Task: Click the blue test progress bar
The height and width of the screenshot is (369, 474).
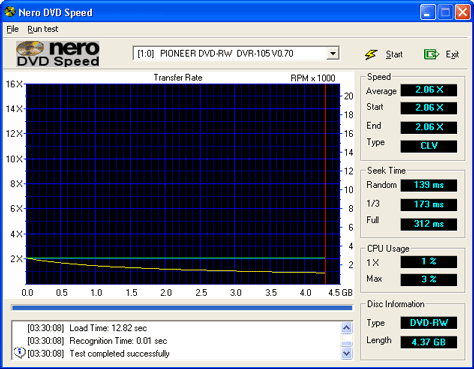Action: pyautogui.click(x=182, y=308)
